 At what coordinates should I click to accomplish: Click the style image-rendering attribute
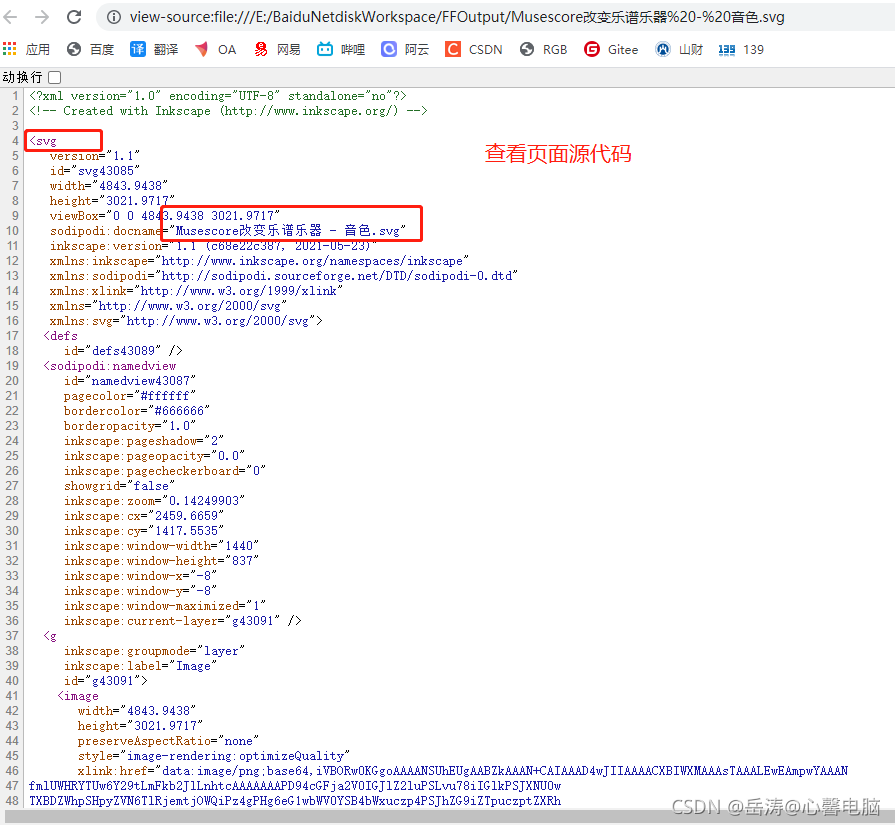(213, 756)
